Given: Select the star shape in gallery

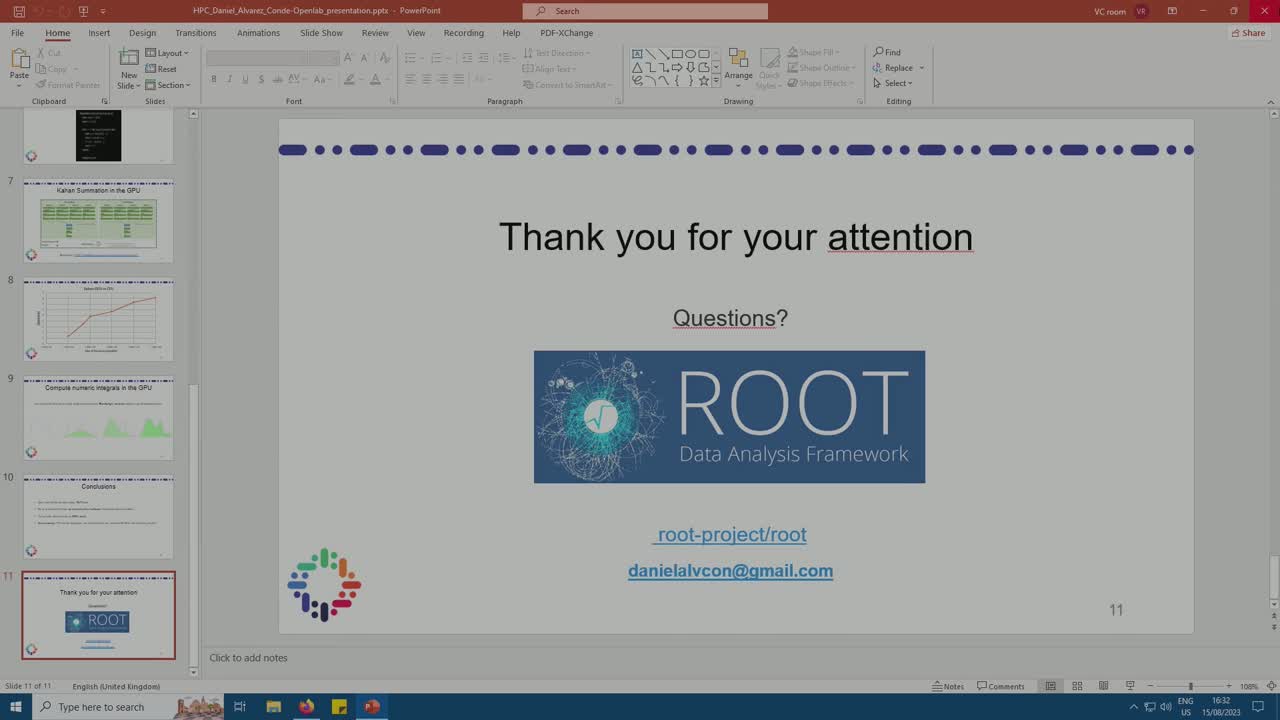Looking at the screenshot, I should [703, 81].
